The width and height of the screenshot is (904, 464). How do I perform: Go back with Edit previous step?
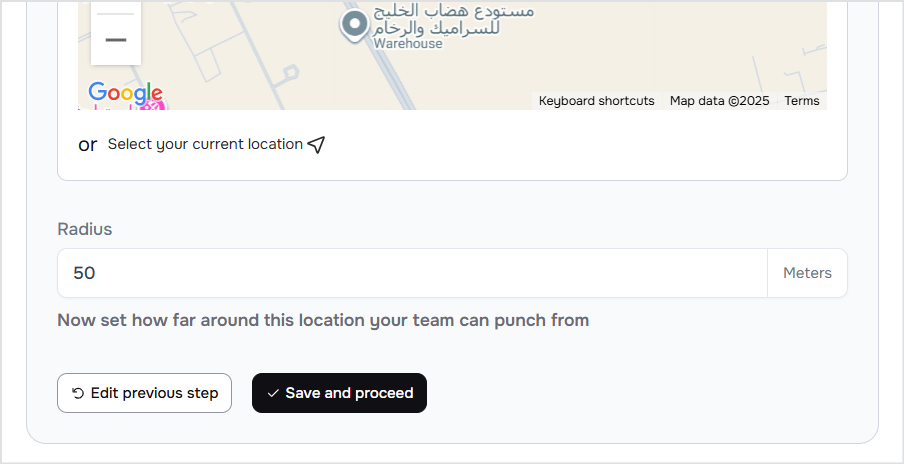144,393
